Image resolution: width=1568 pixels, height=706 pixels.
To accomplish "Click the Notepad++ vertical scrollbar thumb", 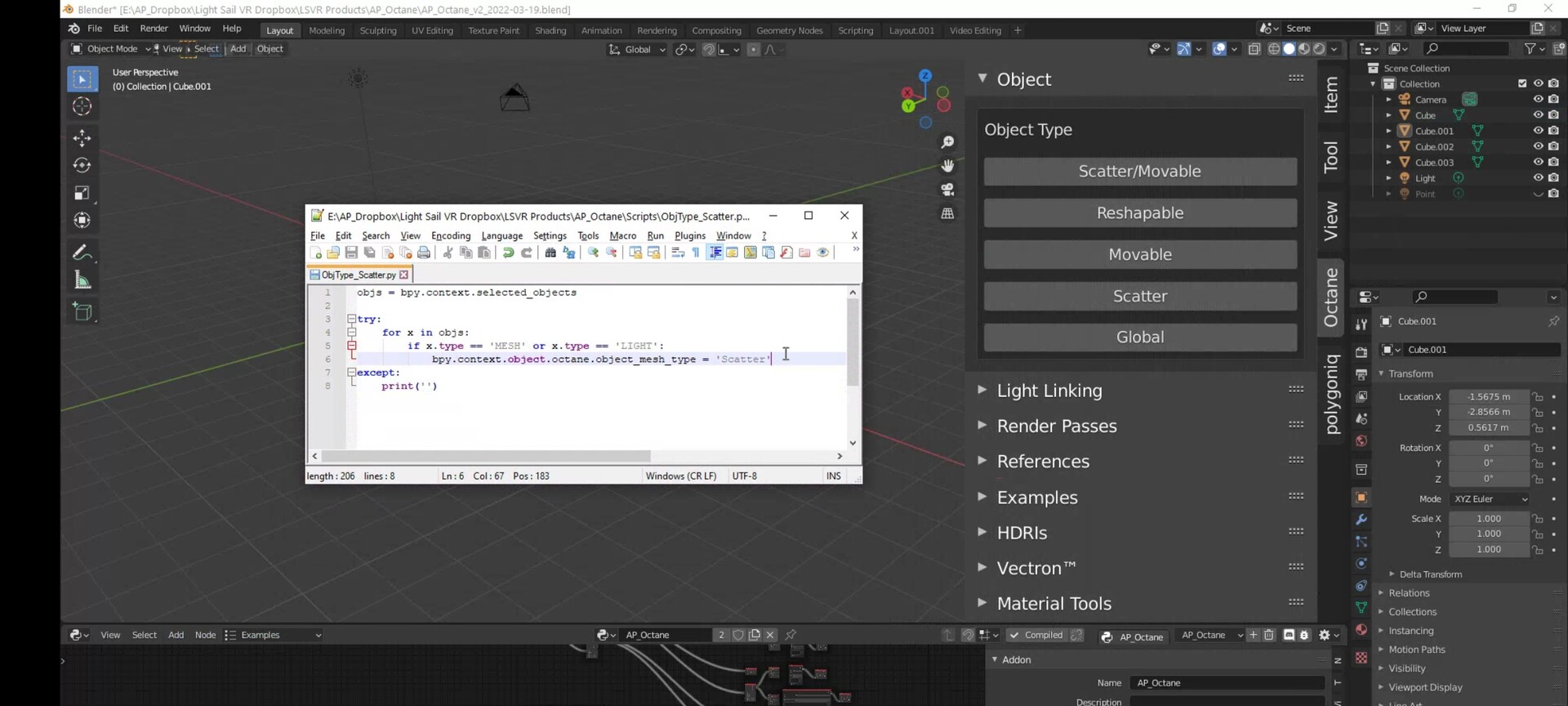I will click(x=853, y=342).
